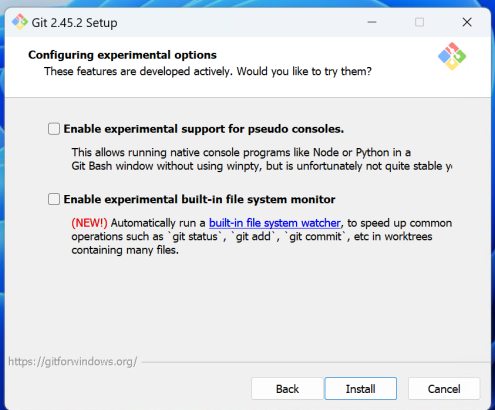The image size is (495, 410).
Task: Start installation with the Install button
Action: [x=361, y=389]
